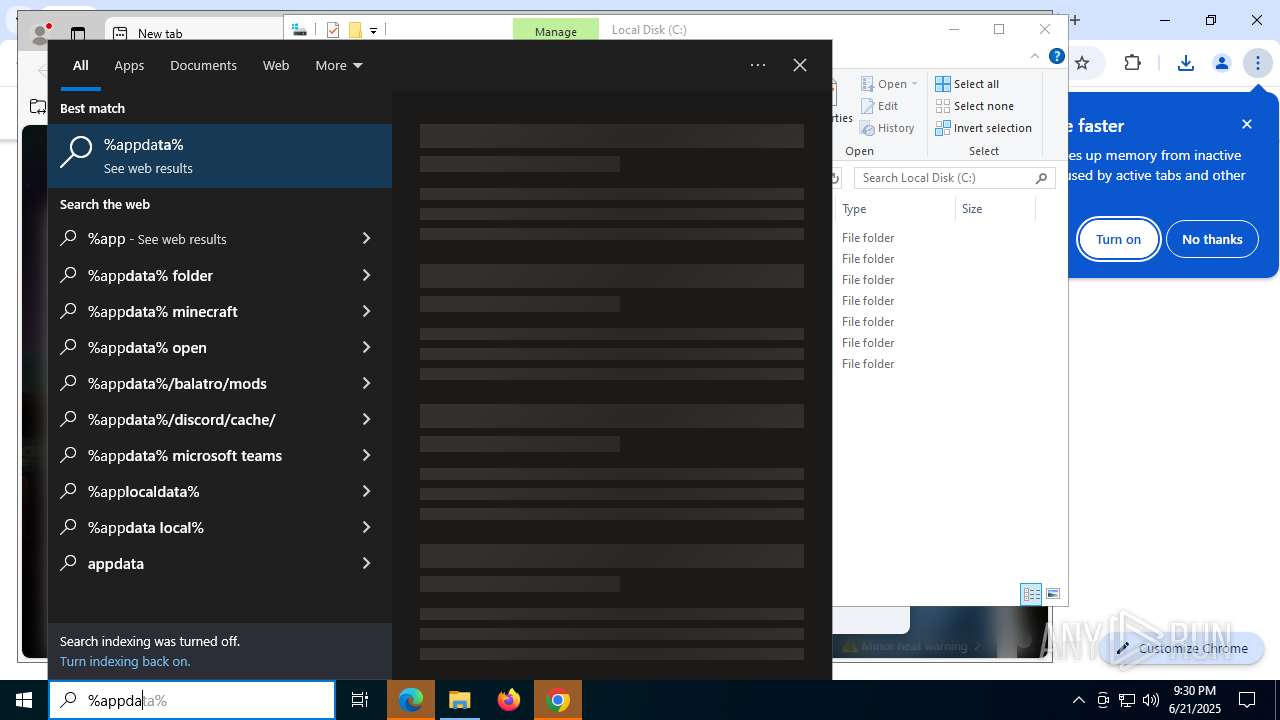Click the properties quick access icon
The height and width of the screenshot is (720, 1280).
333,30
